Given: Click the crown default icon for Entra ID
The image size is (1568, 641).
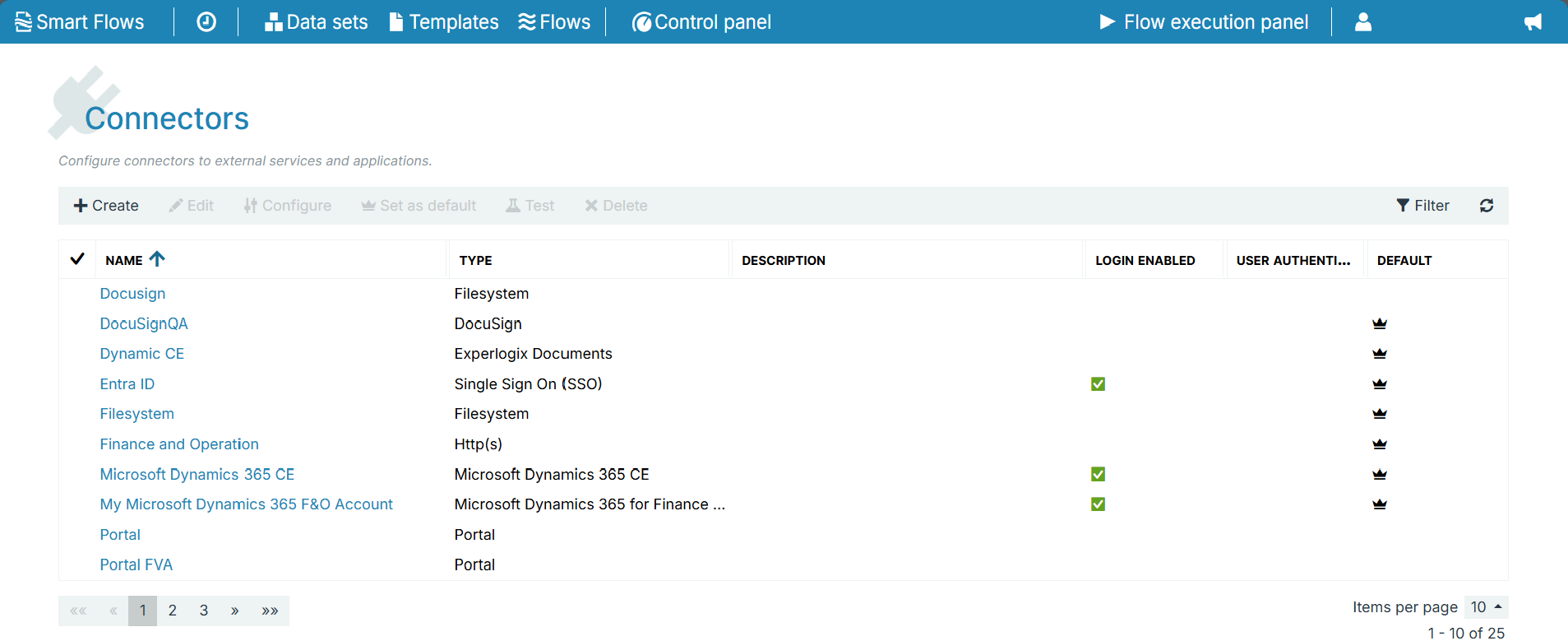Looking at the screenshot, I should pos(1380,384).
